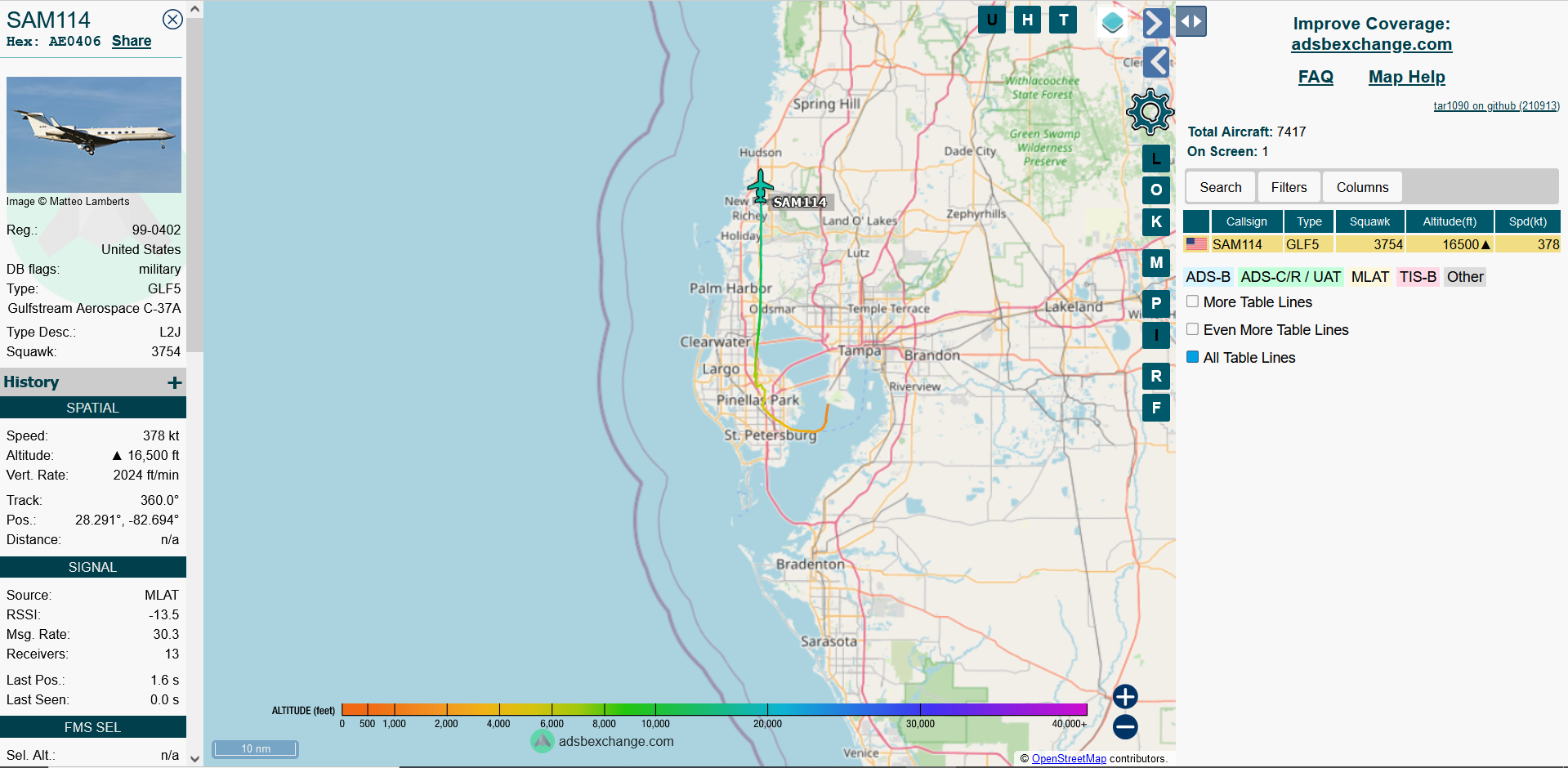The height and width of the screenshot is (768, 1568).
Task: Click the Share link
Action: pos(132,41)
